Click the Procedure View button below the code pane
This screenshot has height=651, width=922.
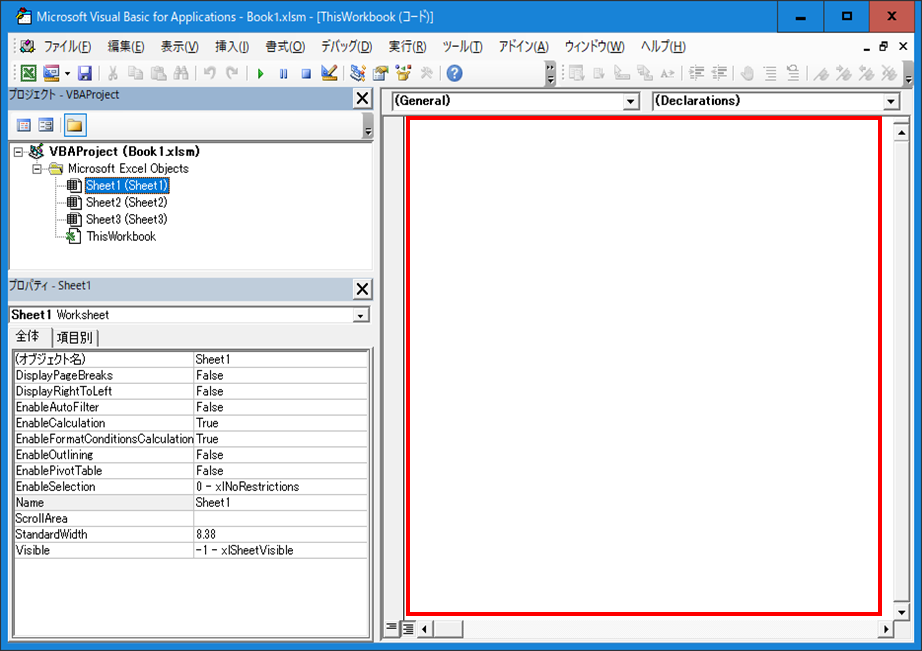click(392, 628)
